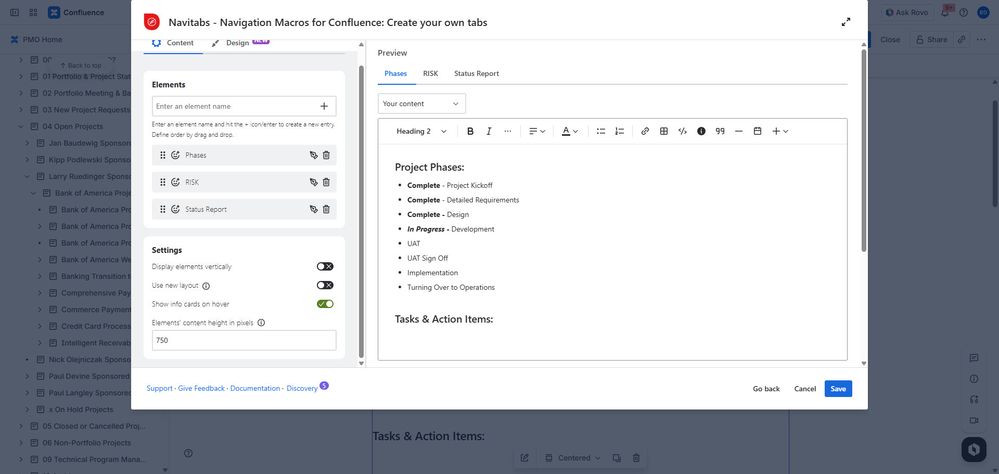This screenshot has height=474, width=999.
Task: Collapse Larry Ruedinger Sponsored tree item
Action: 27,176
